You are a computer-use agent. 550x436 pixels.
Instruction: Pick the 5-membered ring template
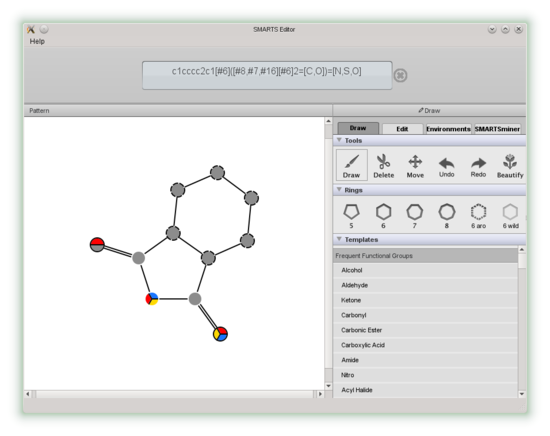pyautogui.click(x=351, y=215)
